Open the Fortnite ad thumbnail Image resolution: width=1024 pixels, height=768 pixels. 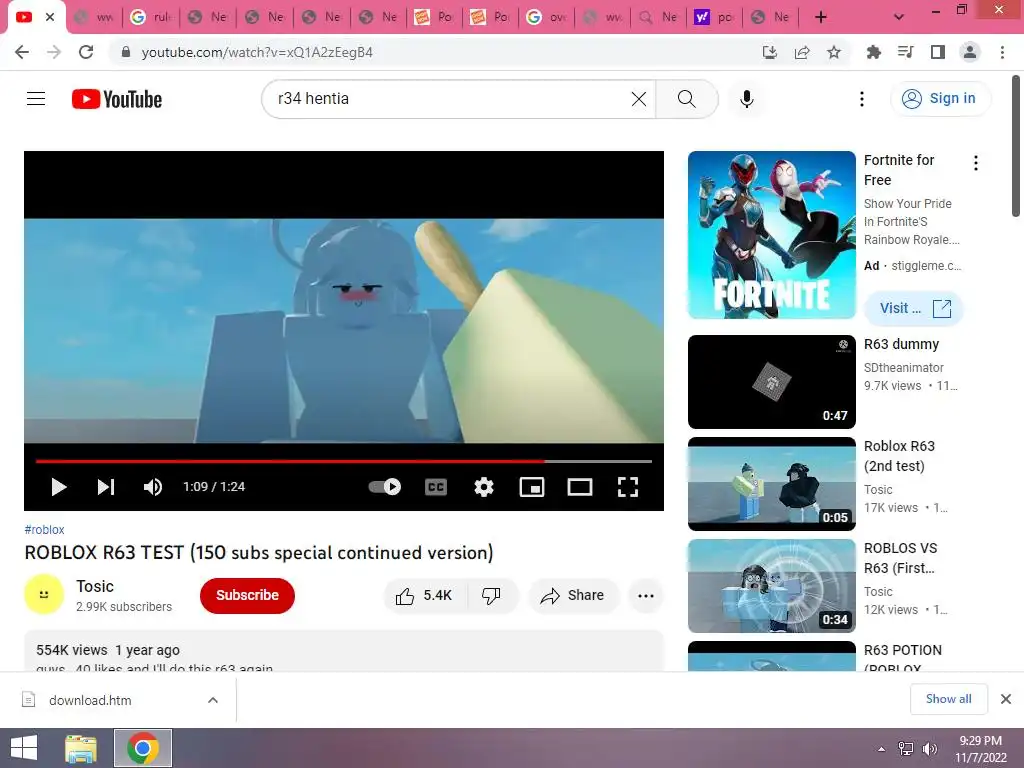pyautogui.click(x=771, y=235)
